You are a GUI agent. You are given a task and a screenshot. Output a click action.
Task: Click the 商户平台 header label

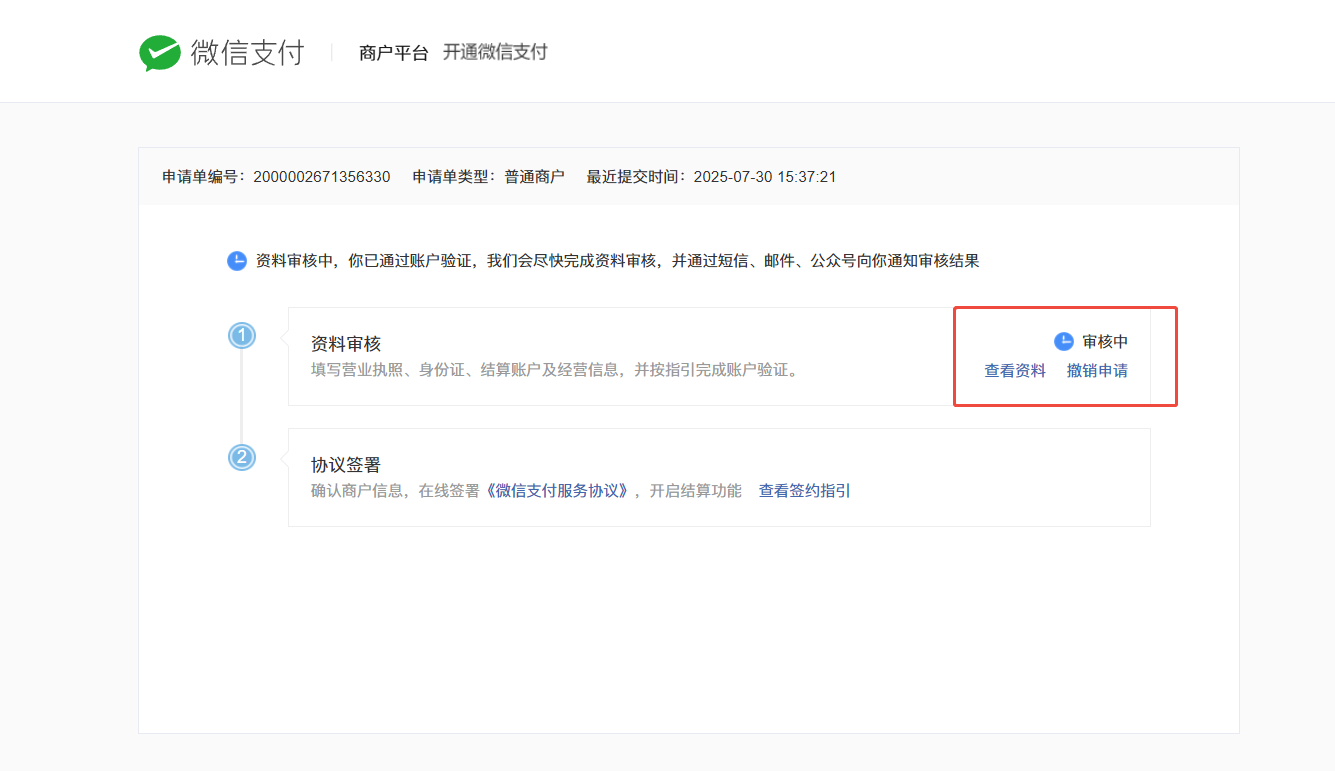point(394,53)
